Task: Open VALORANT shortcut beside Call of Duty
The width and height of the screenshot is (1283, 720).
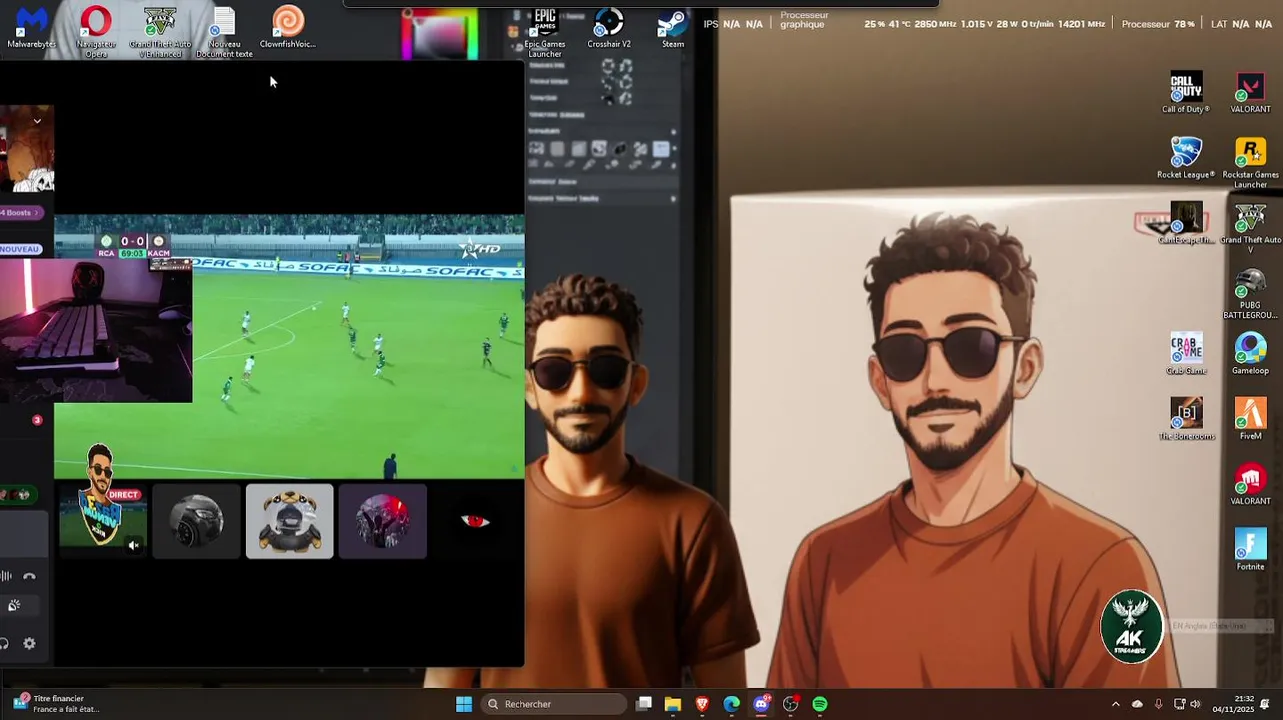Action: 1250,93
